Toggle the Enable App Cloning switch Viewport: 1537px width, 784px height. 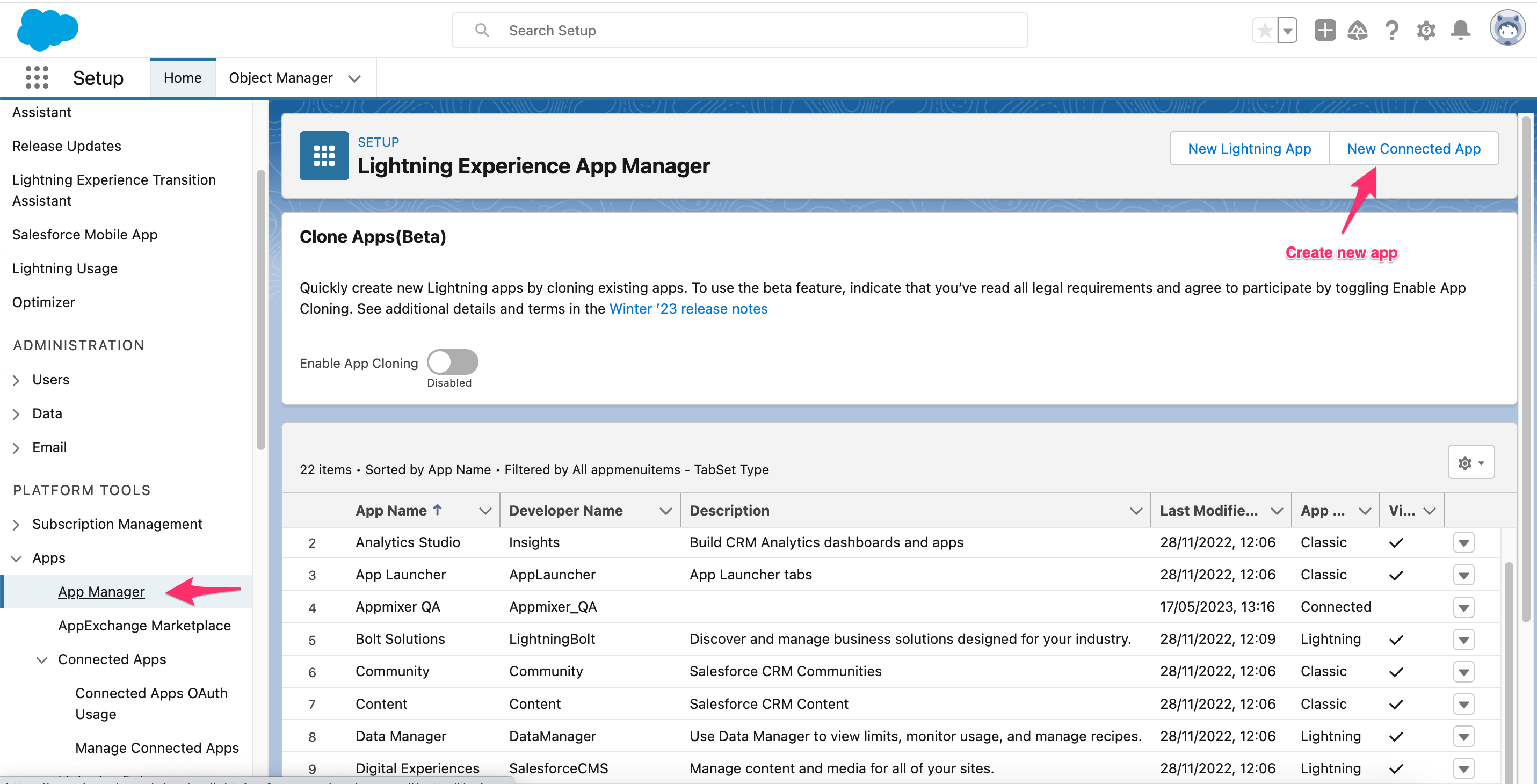pyautogui.click(x=452, y=362)
